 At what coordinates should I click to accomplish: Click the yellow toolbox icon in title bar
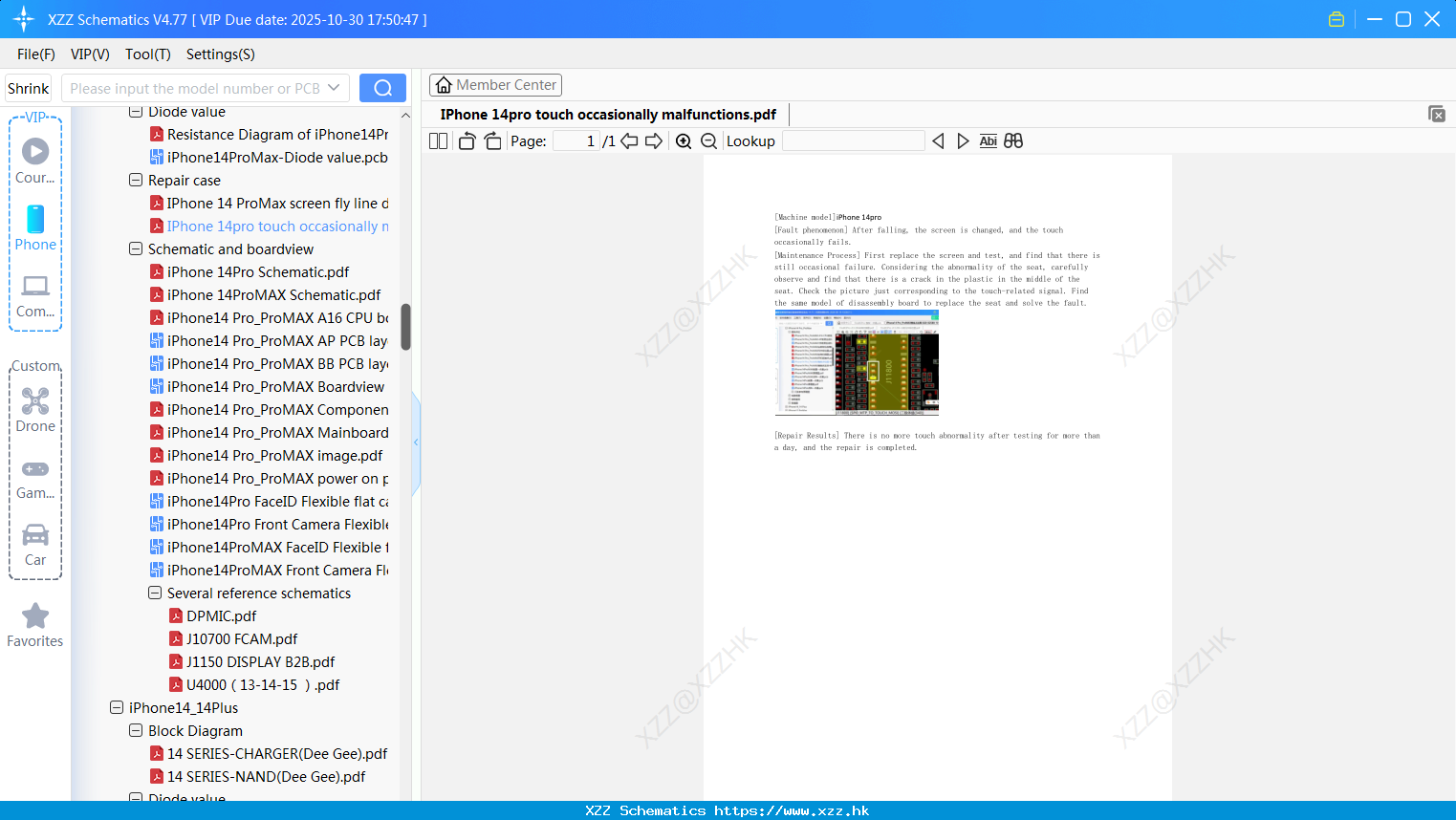(1336, 19)
